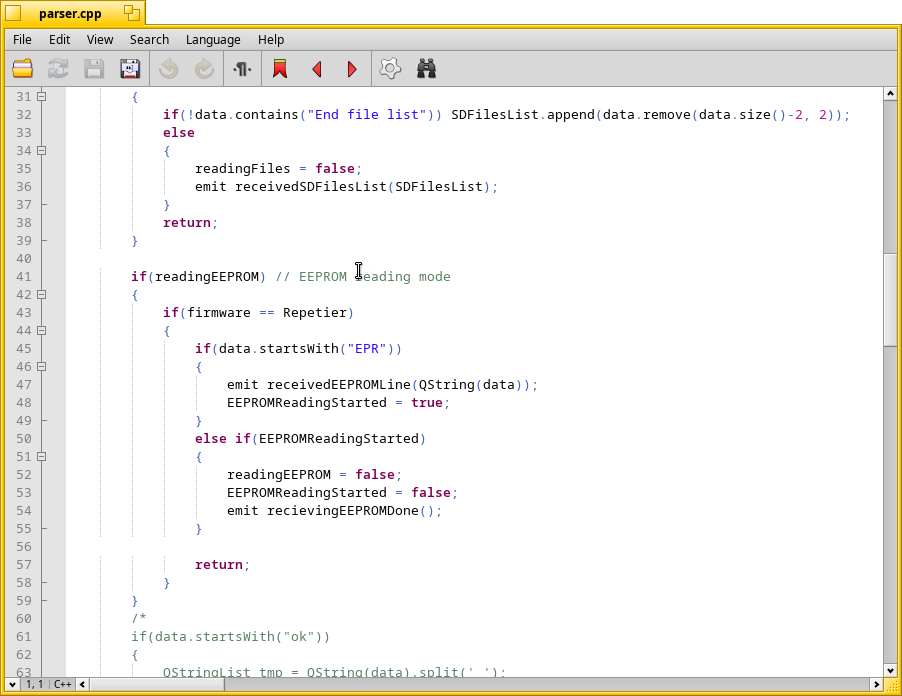Screen dimensions: 902x696
Task: Click the vertical scrollbar down arrow
Action: click(x=890, y=671)
